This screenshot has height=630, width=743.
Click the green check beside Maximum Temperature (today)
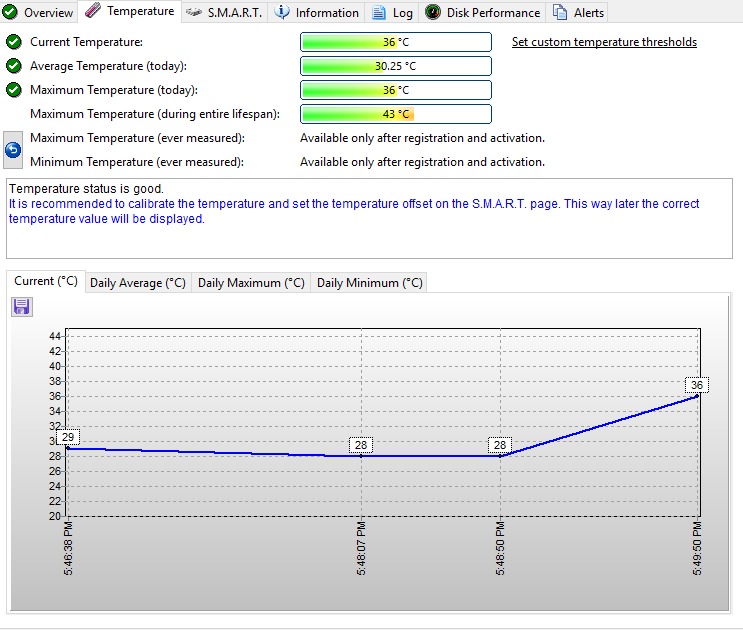tap(13, 90)
